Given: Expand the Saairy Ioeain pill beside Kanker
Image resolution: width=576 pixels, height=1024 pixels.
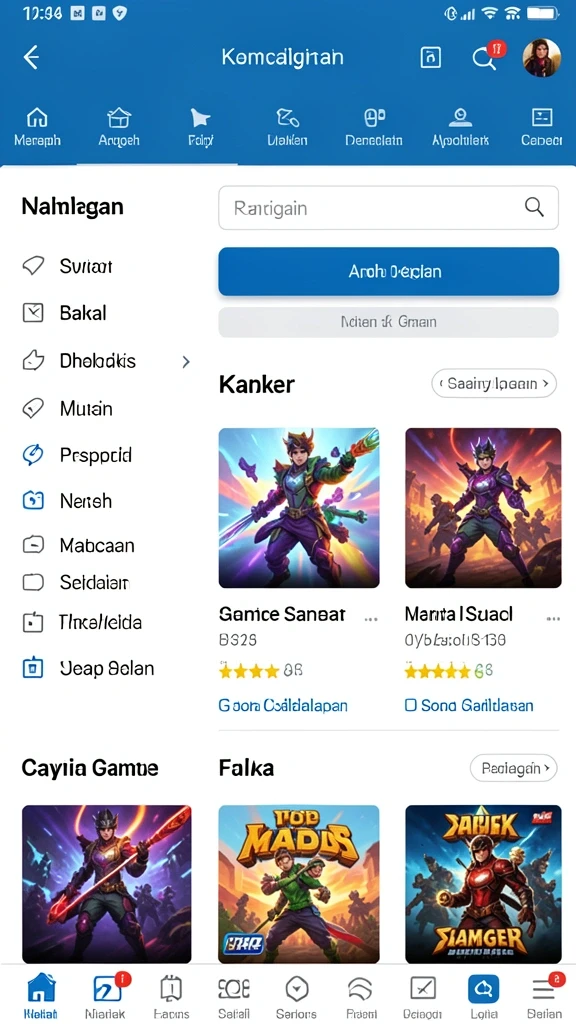Looking at the screenshot, I should tap(494, 383).
